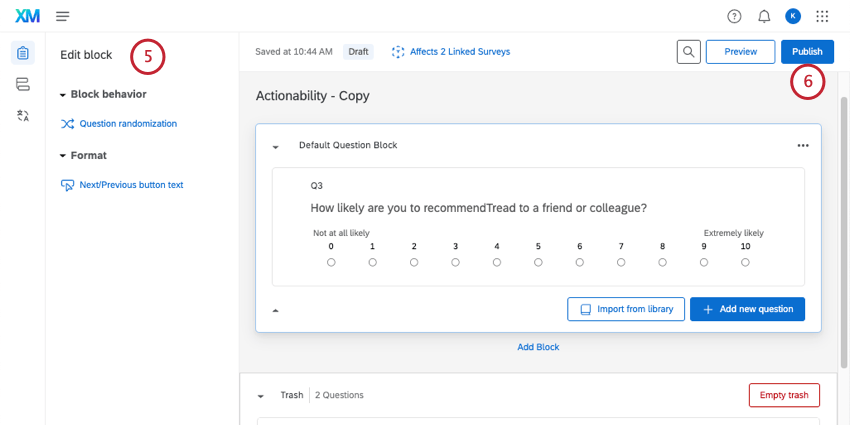The width and height of the screenshot is (850, 425).
Task: Click the XM logo
Action: point(27,16)
